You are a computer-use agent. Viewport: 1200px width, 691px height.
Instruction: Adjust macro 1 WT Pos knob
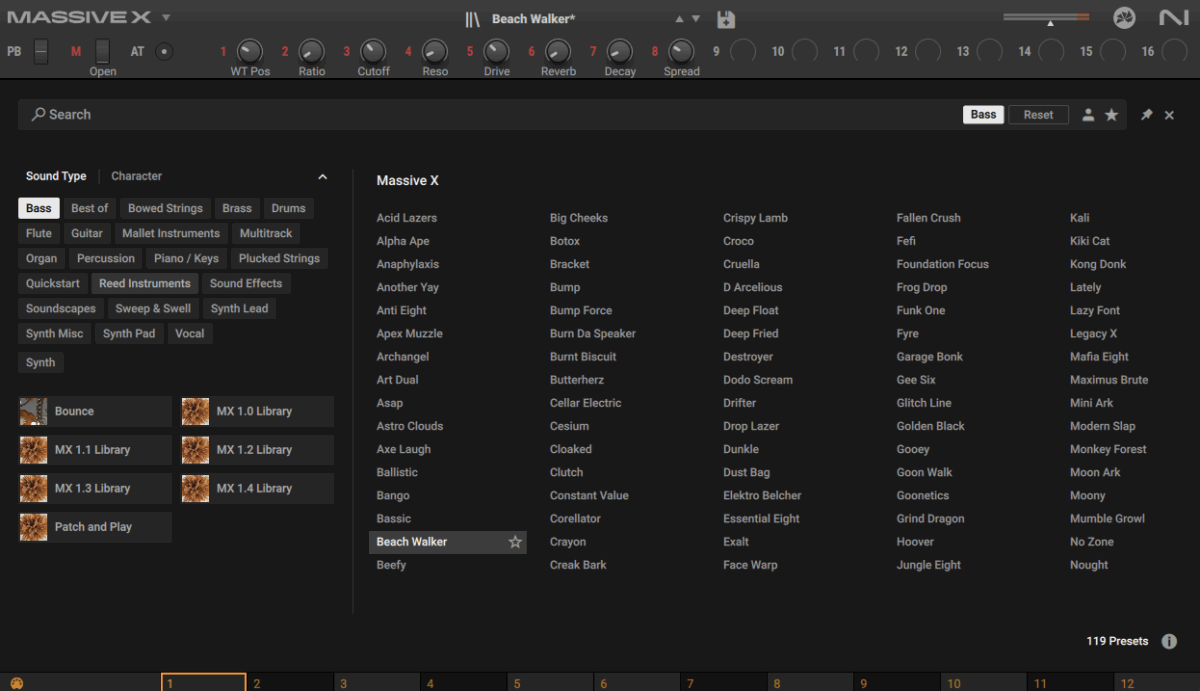pyautogui.click(x=250, y=51)
